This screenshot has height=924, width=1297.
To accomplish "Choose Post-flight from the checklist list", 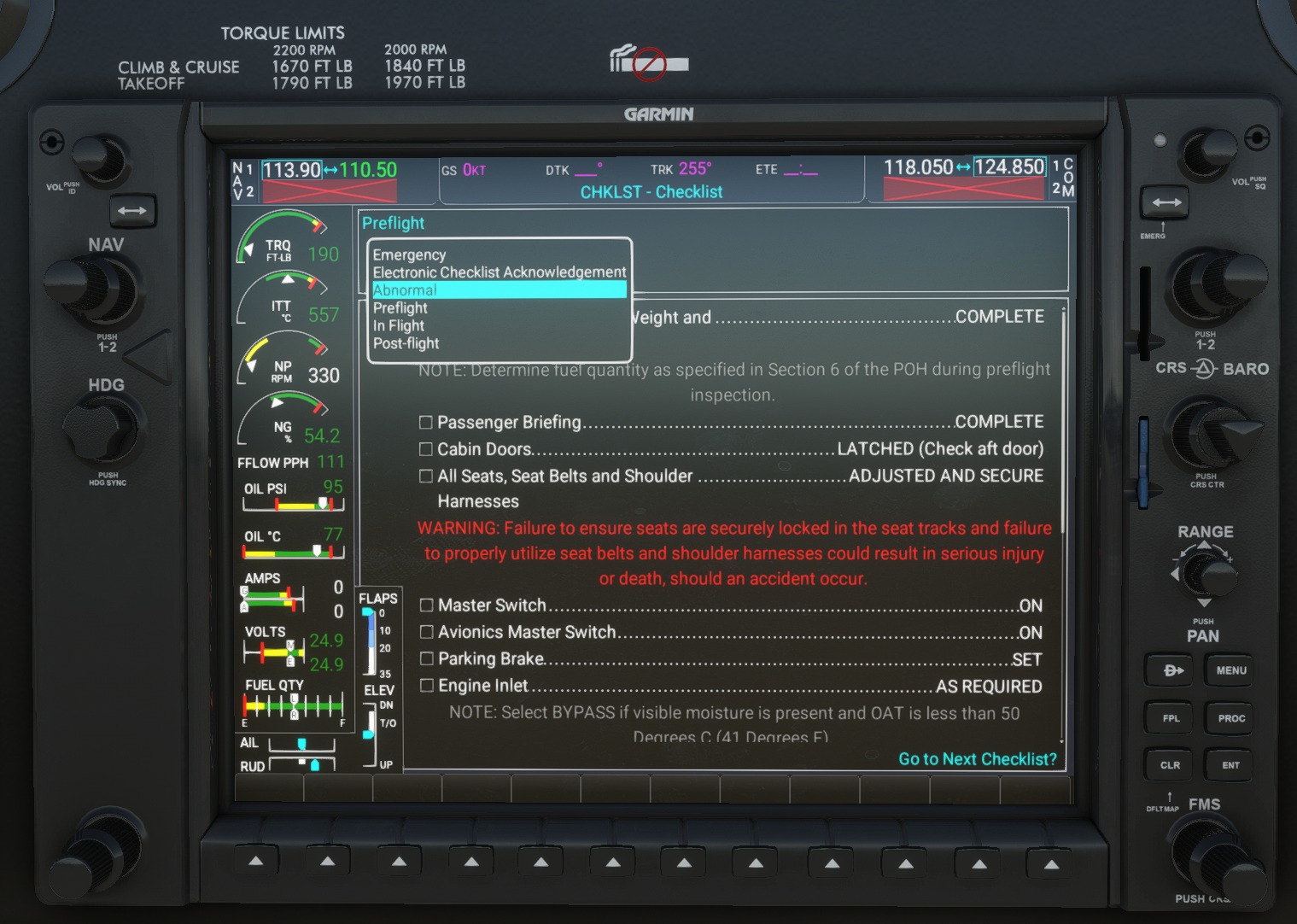I will pos(406,343).
